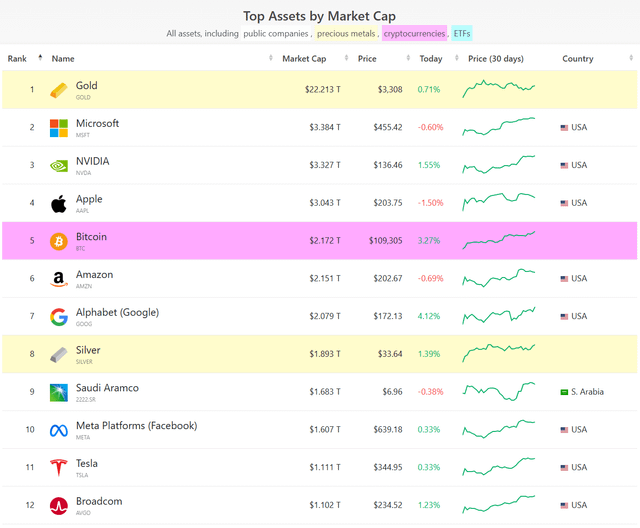
Task: Open the Bitcoin asset link
Action: (91, 237)
